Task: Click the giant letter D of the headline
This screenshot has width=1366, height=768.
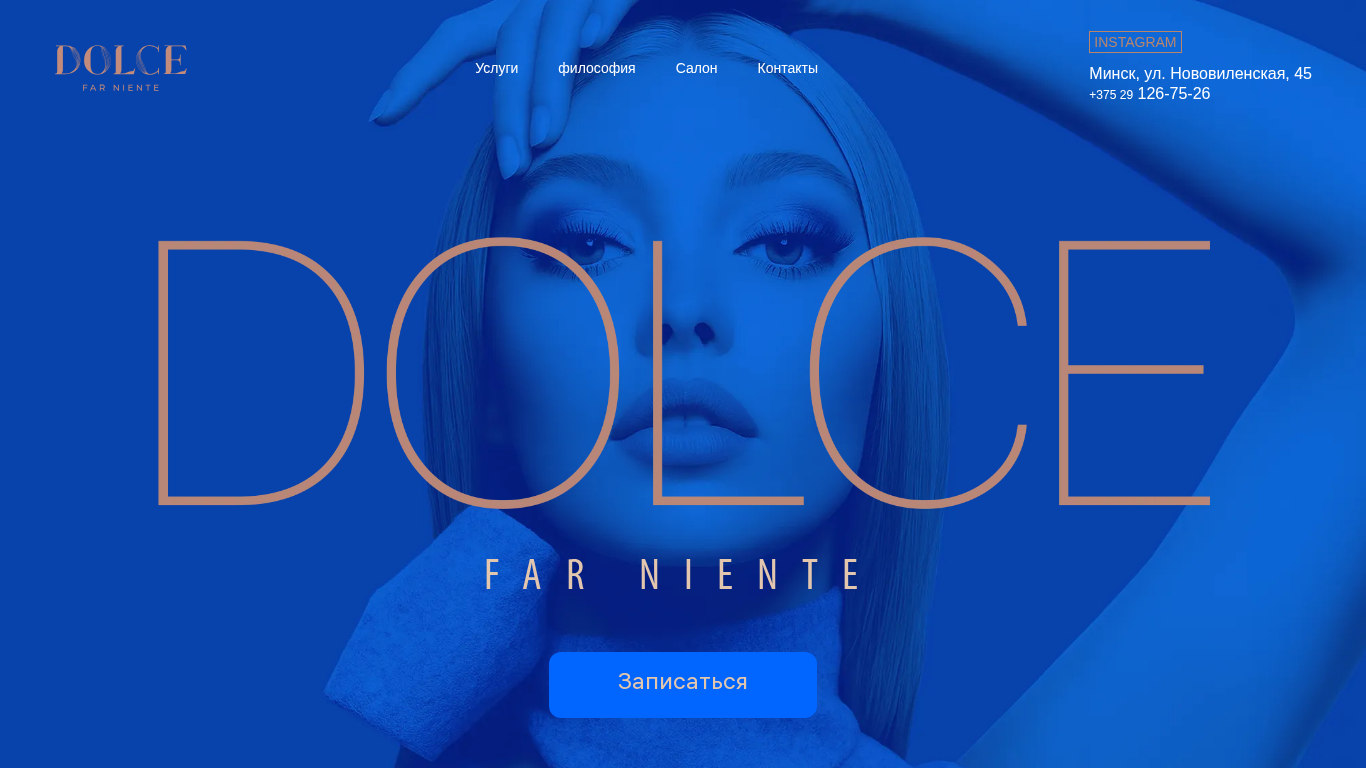Action: (260, 371)
